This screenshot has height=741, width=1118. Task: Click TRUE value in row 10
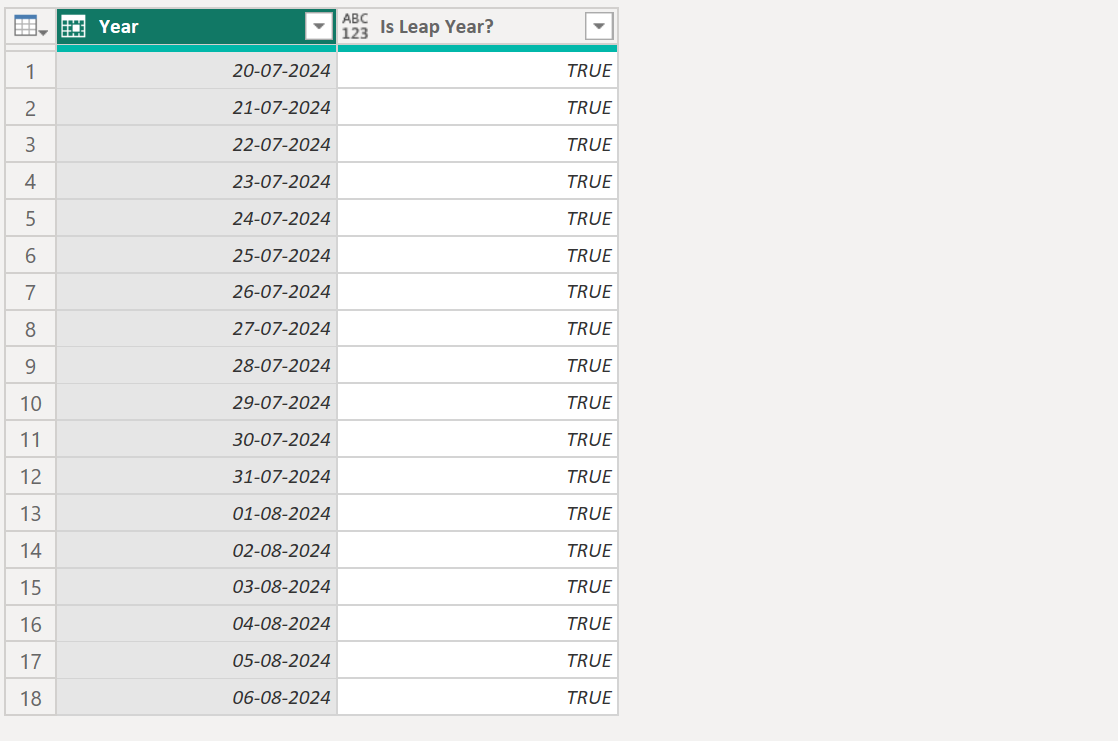pos(588,403)
